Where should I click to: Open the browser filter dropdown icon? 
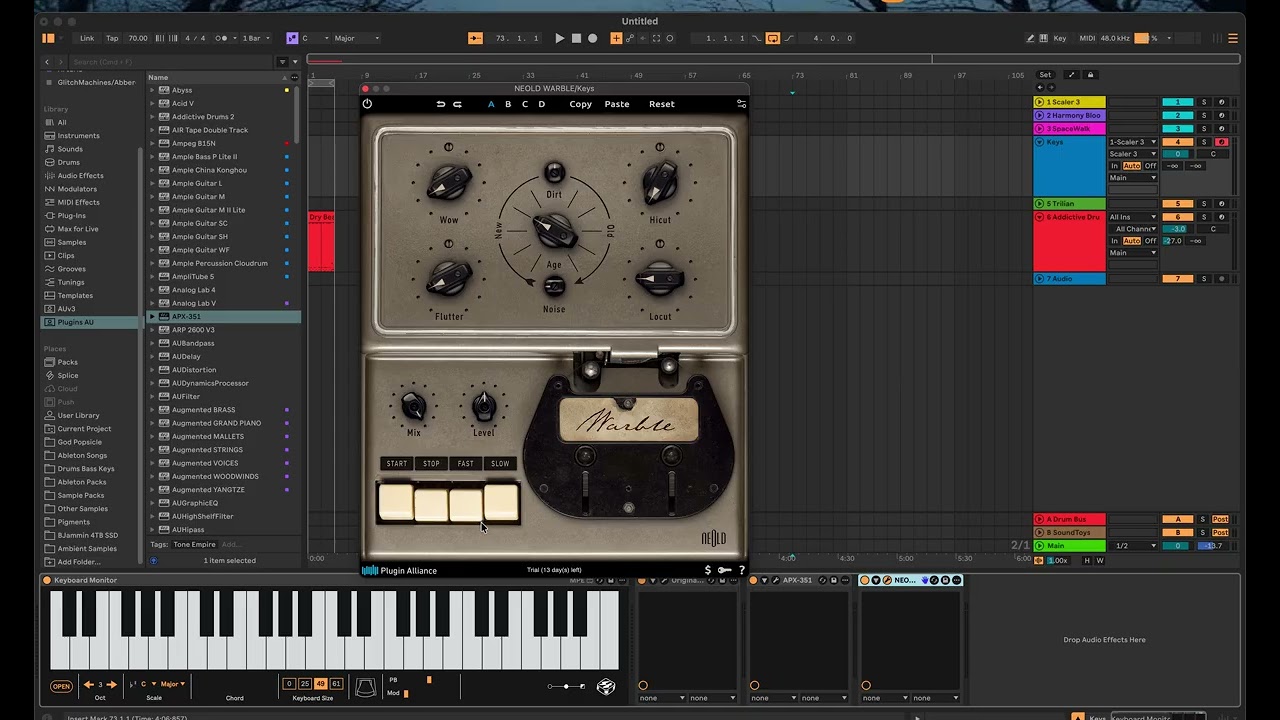pos(283,62)
